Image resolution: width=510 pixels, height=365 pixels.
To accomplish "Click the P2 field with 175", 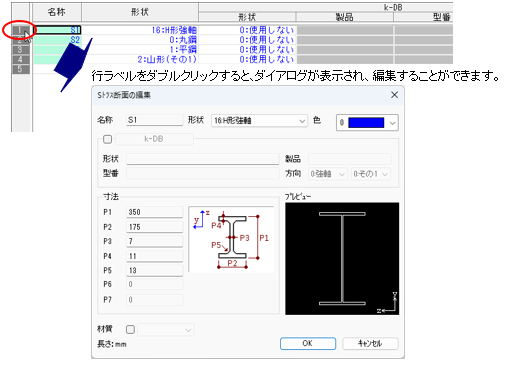I will 155,227.
